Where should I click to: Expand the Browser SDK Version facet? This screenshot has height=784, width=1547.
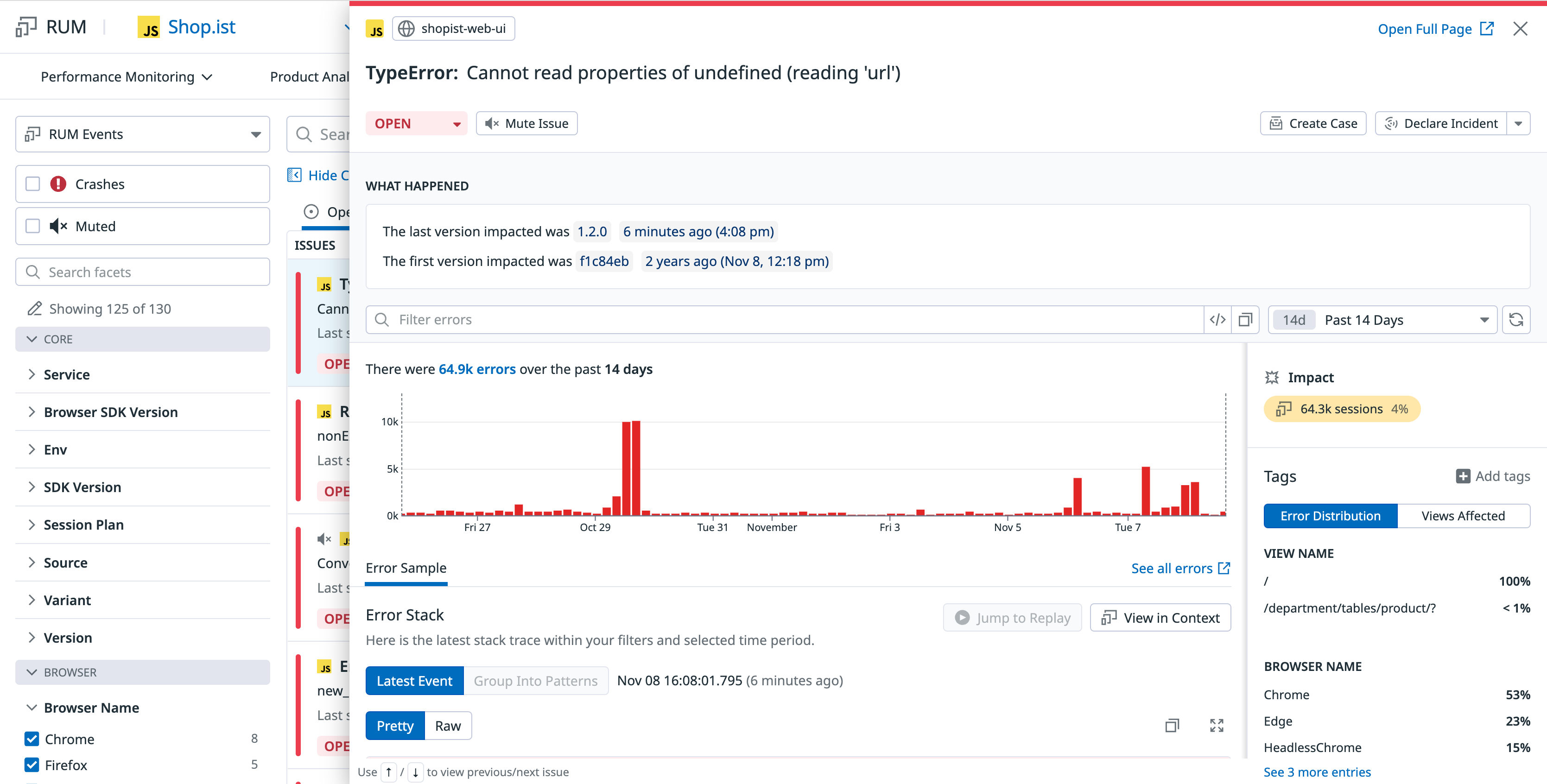click(x=110, y=412)
